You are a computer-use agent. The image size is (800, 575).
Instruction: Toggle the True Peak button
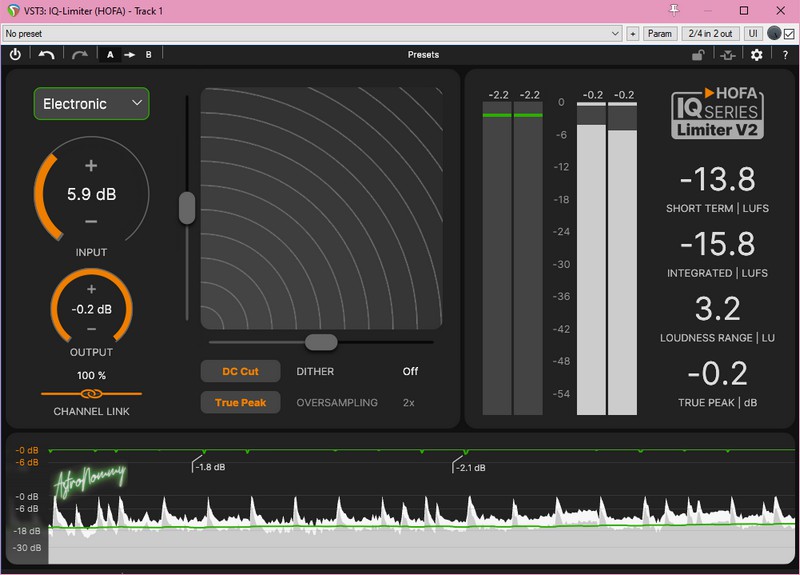240,403
